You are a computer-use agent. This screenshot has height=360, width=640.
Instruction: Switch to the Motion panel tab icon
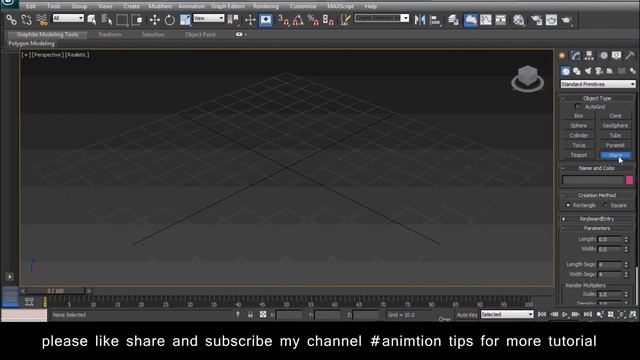[603, 56]
